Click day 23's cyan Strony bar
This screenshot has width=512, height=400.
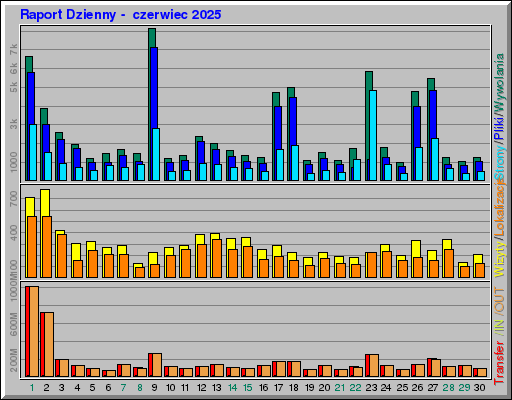(373, 135)
